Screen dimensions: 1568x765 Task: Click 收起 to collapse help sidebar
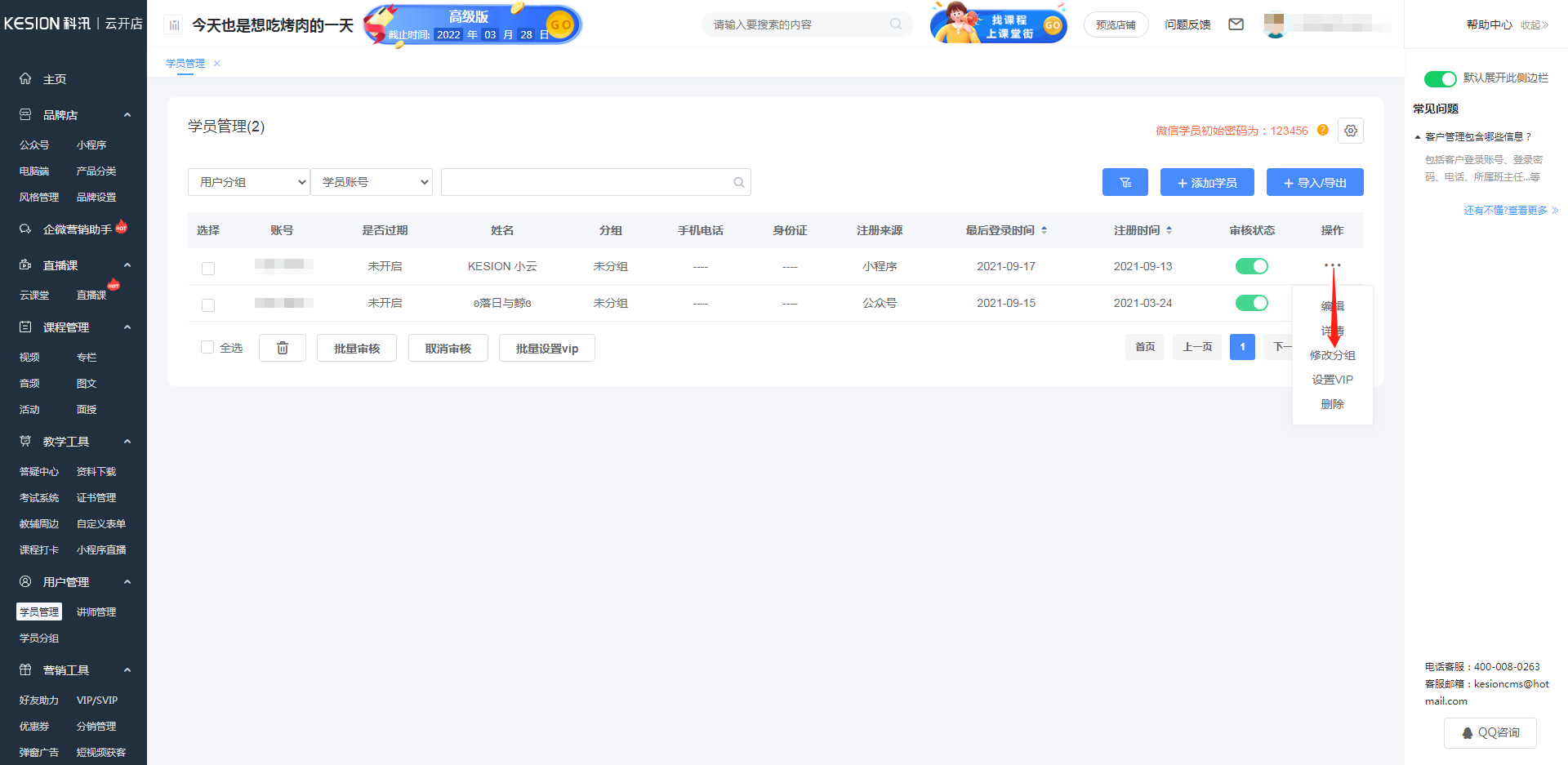tap(1534, 24)
